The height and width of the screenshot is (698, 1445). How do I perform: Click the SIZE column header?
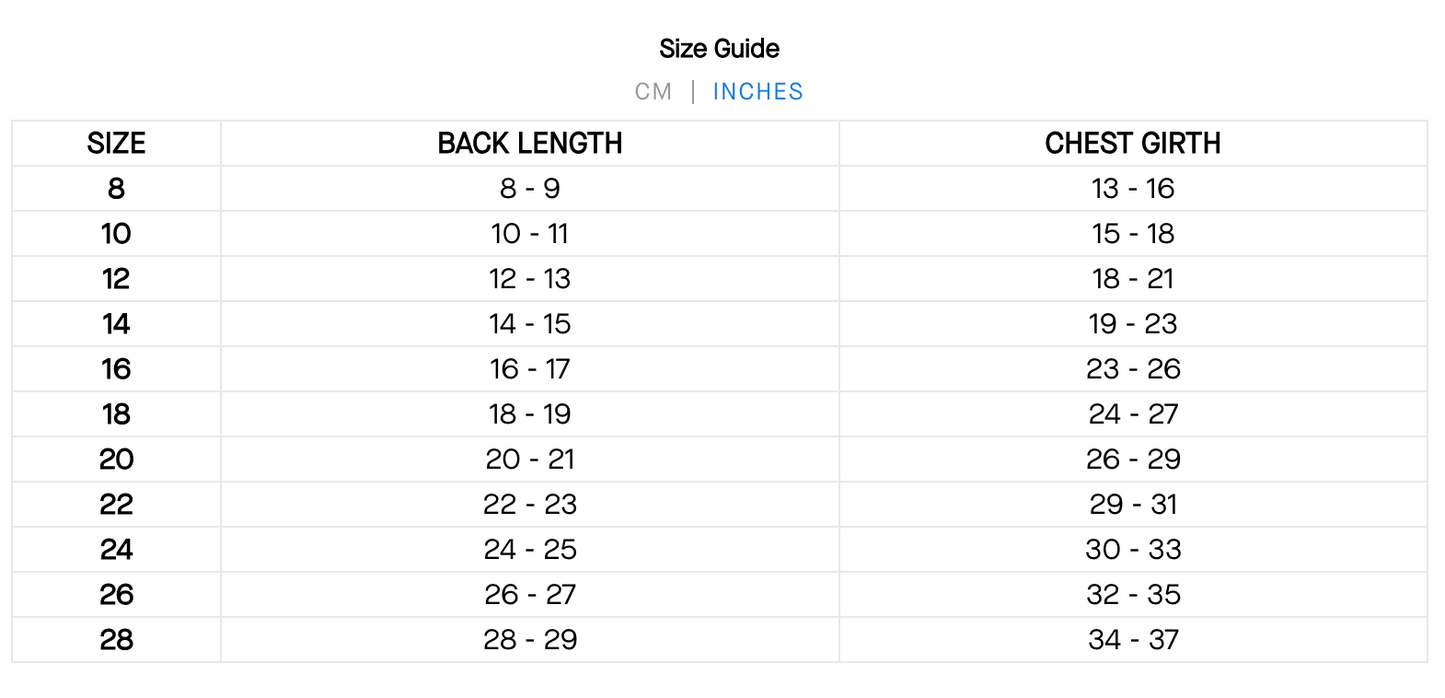coord(116,144)
